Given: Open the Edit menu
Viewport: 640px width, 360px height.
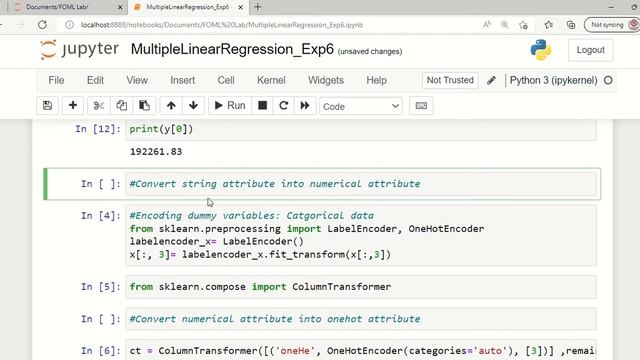Looking at the screenshot, I should (x=96, y=80).
